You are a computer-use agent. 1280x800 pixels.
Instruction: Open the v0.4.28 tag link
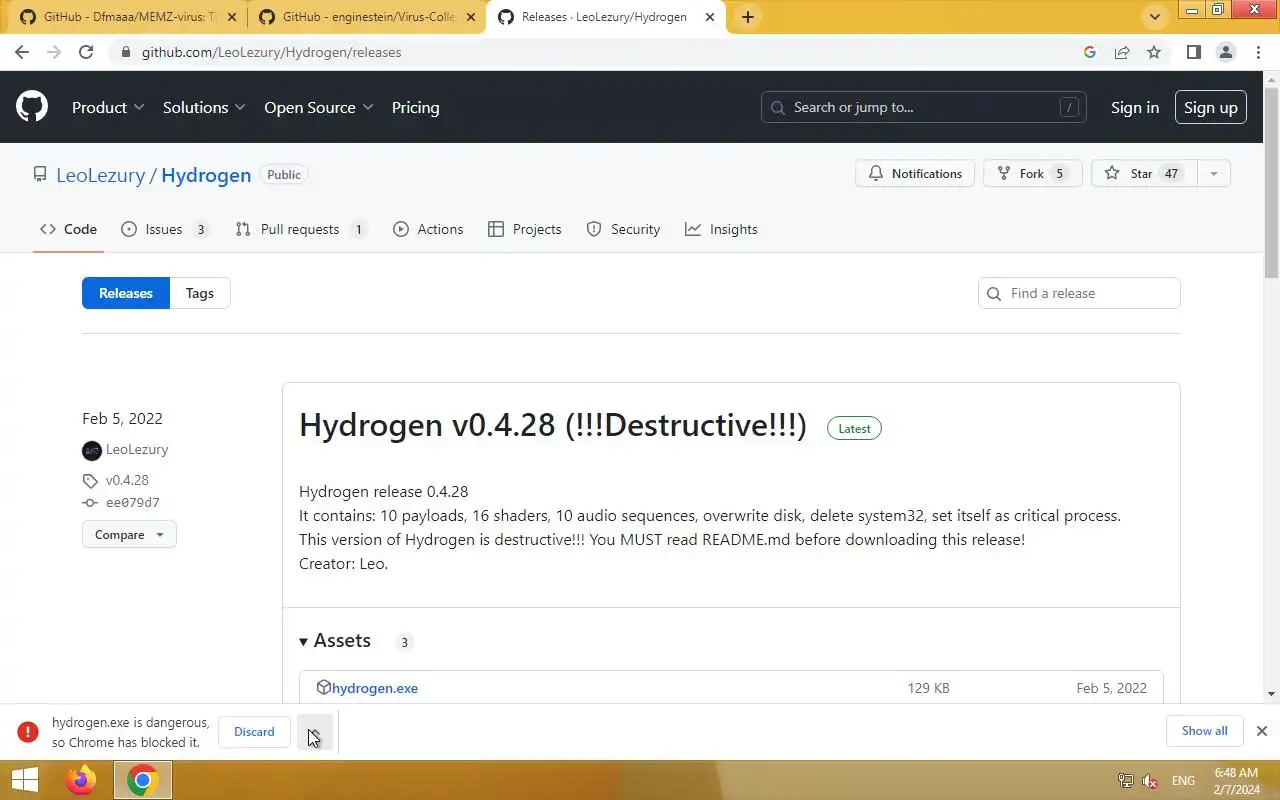pyautogui.click(x=127, y=480)
